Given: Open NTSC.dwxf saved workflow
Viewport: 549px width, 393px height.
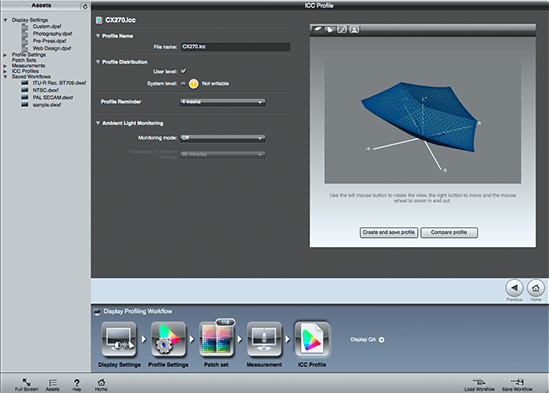Looking at the screenshot, I should tap(46, 90).
